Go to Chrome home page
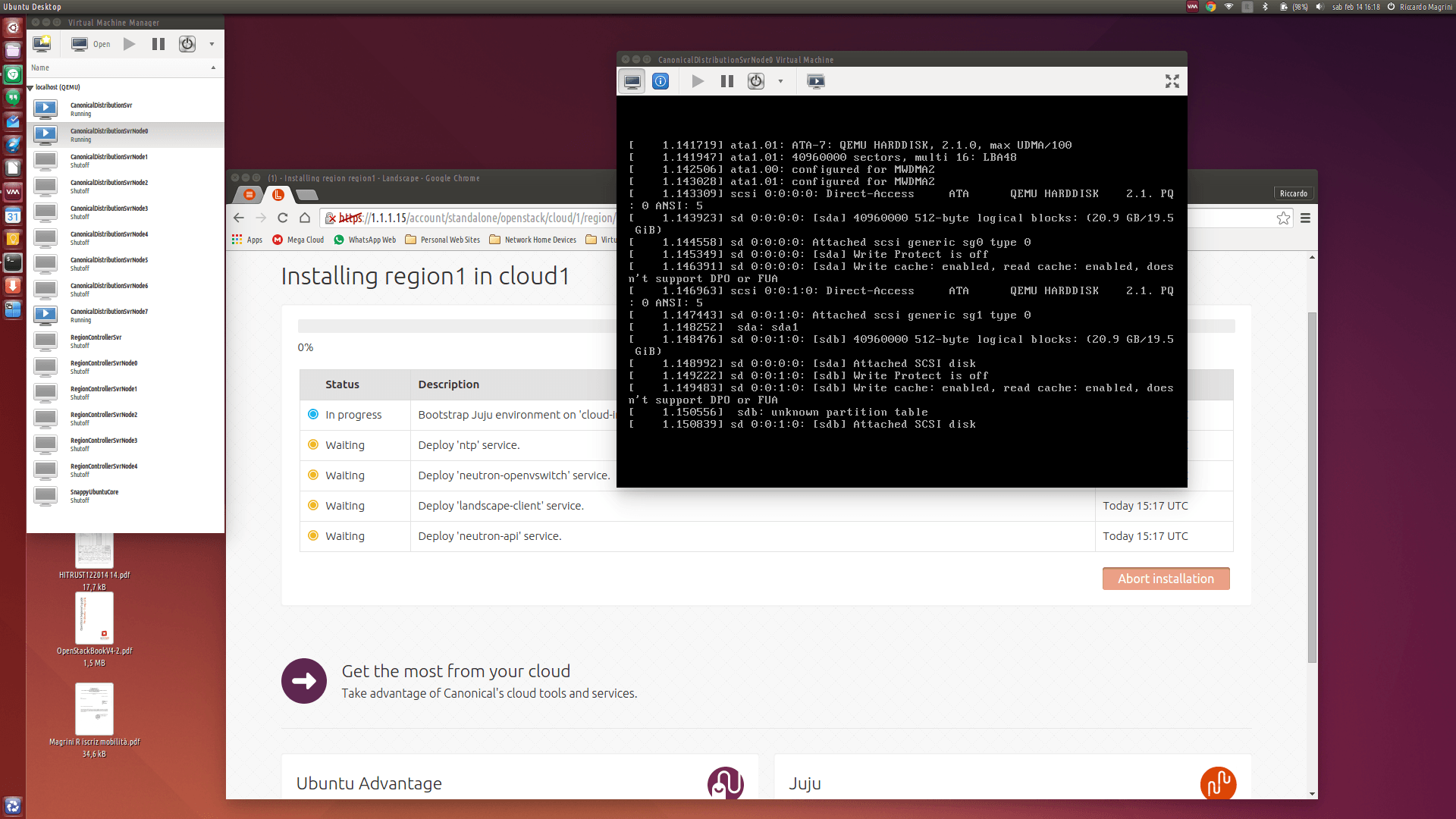The image size is (1456, 819). [305, 218]
